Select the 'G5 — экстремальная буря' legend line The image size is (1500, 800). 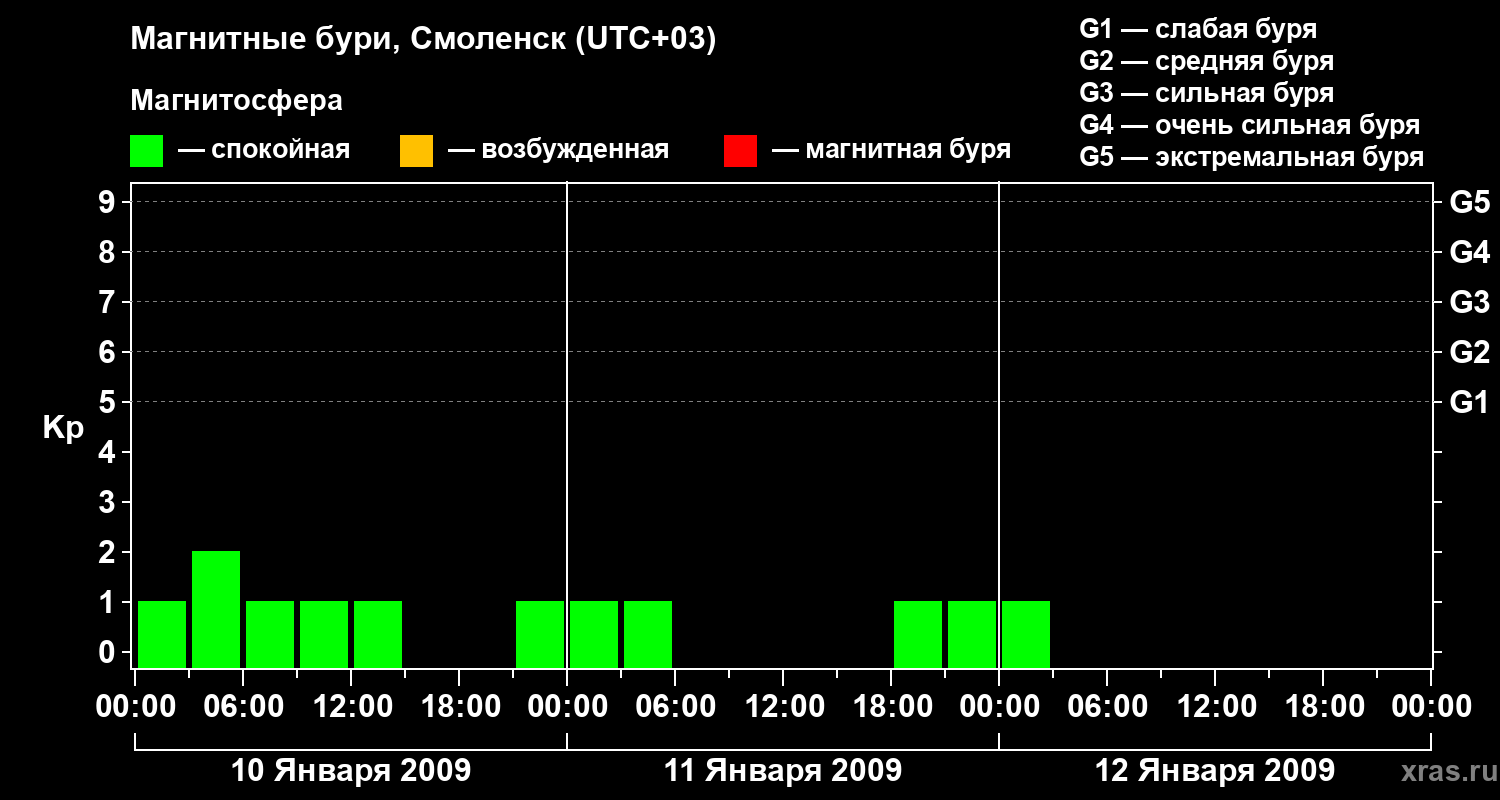coord(1252,157)
